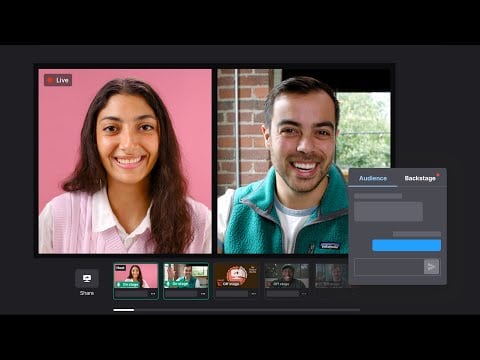Screen dimensions: 480x360
Task: Click the chat message input field
Action: coord(389,267)
